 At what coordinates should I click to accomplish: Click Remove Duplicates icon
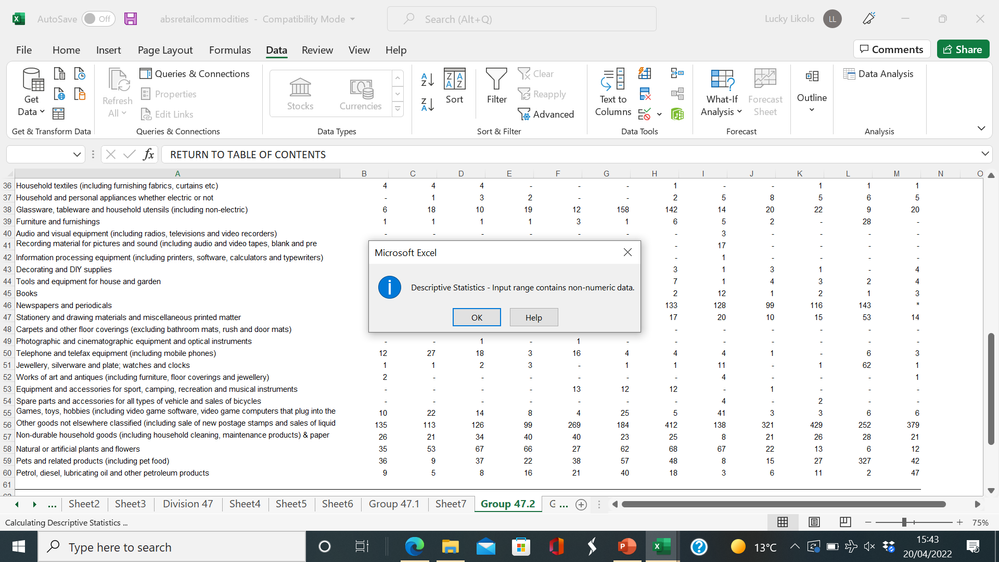[645, 94]
